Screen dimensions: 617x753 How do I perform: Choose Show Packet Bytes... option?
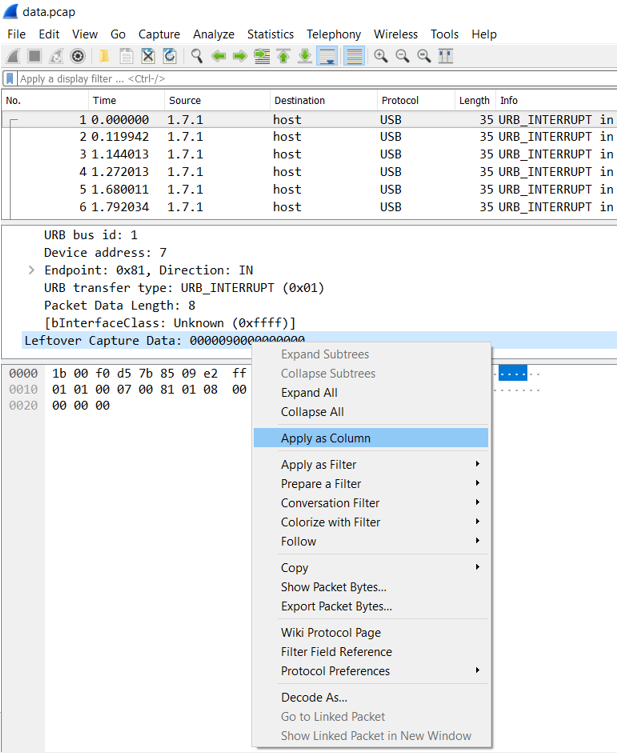(371, 587)
